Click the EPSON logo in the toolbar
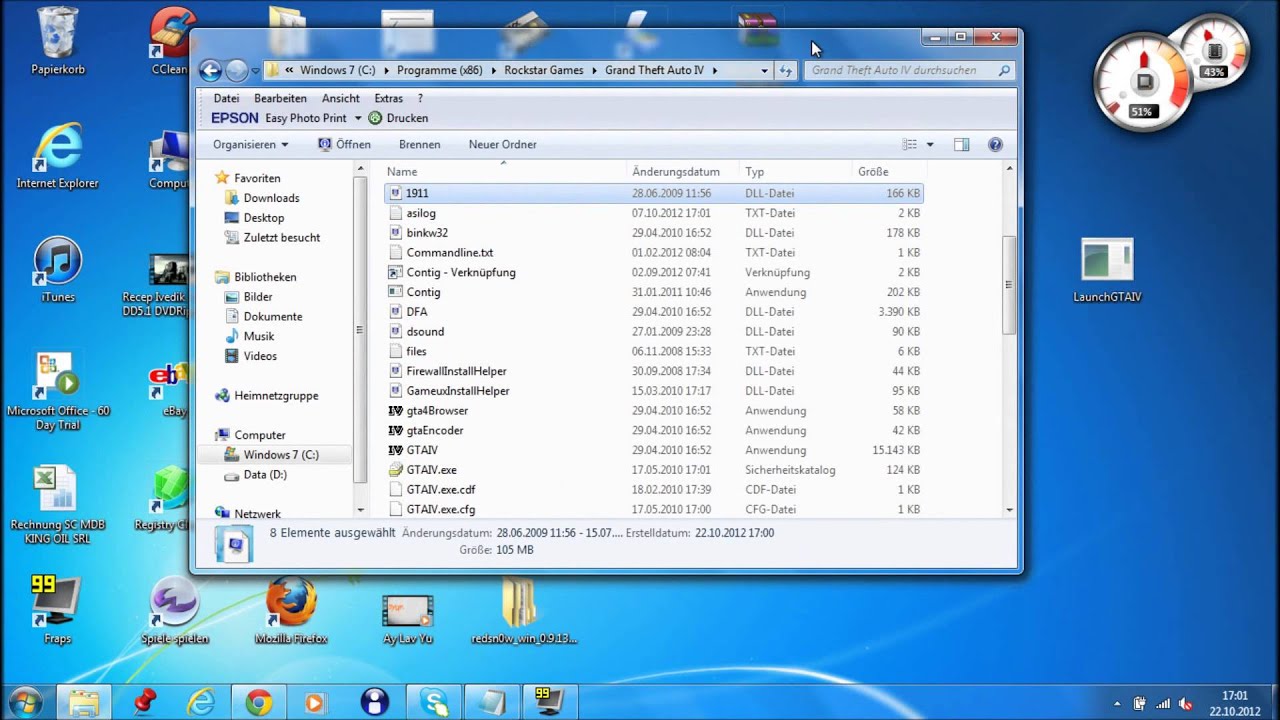This screenshot has height=720, width=1280. click(x=235, y=118)
